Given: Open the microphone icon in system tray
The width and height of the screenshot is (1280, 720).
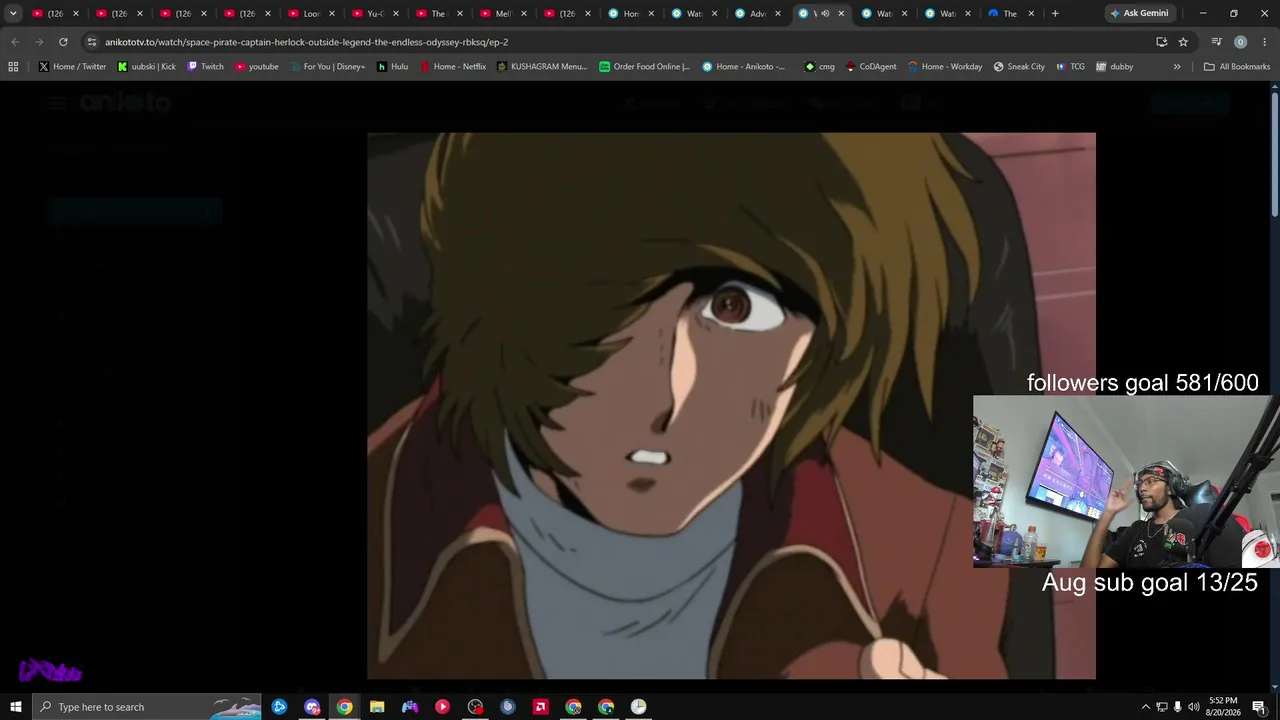Looking at the screenshot, I should tap(1177, 707).
